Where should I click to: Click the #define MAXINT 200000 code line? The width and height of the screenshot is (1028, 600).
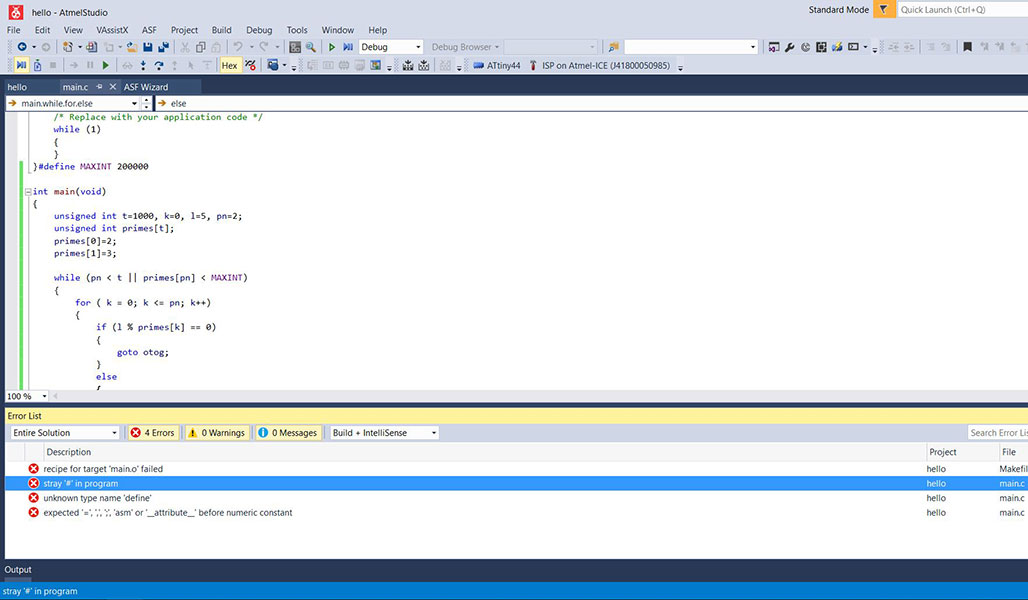click(93, 167)
